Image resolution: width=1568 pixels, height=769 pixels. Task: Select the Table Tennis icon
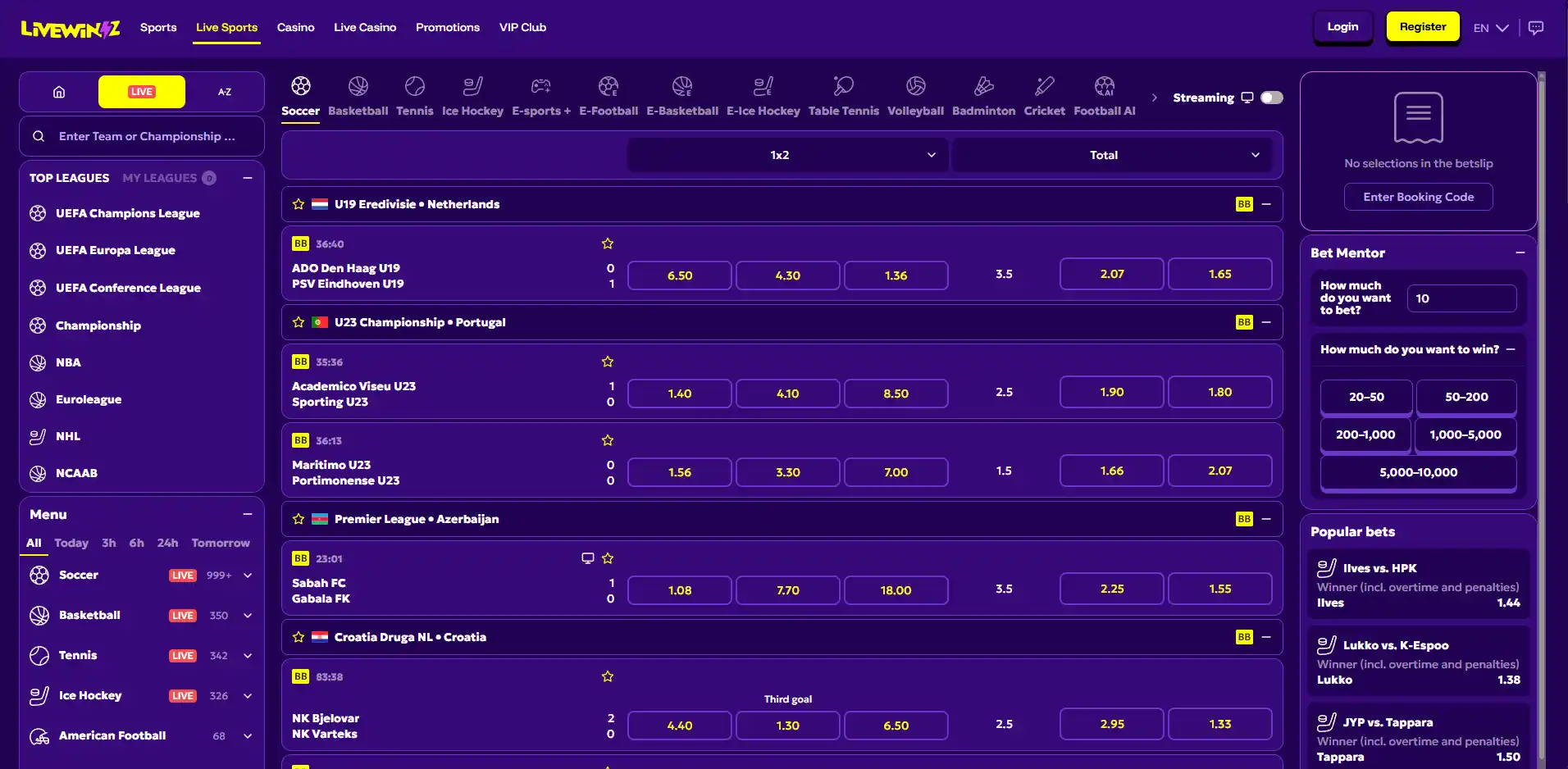tap(843, 86)
